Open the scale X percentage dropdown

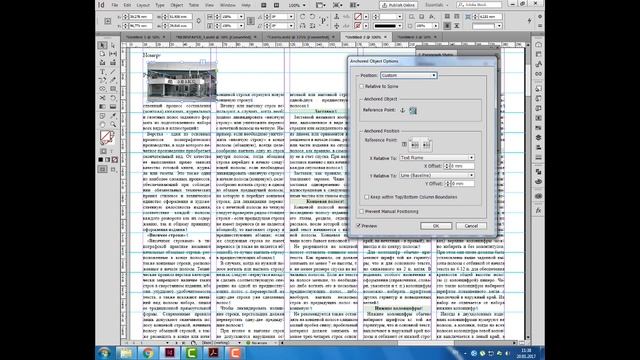pyautogui.click(x=242, y=17)
